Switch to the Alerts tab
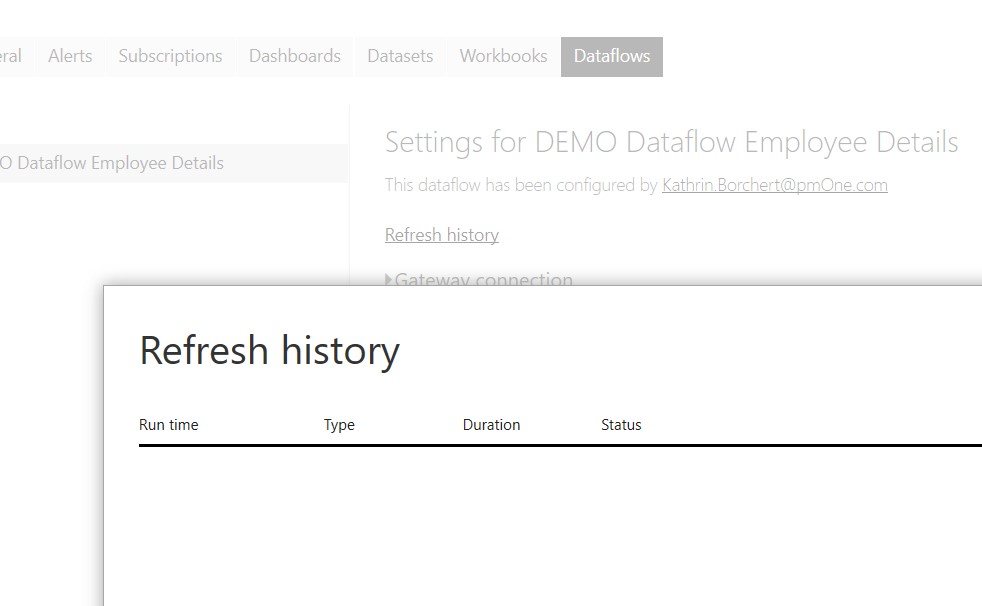Screen dimensions: 982x606 tap(70, 56)
